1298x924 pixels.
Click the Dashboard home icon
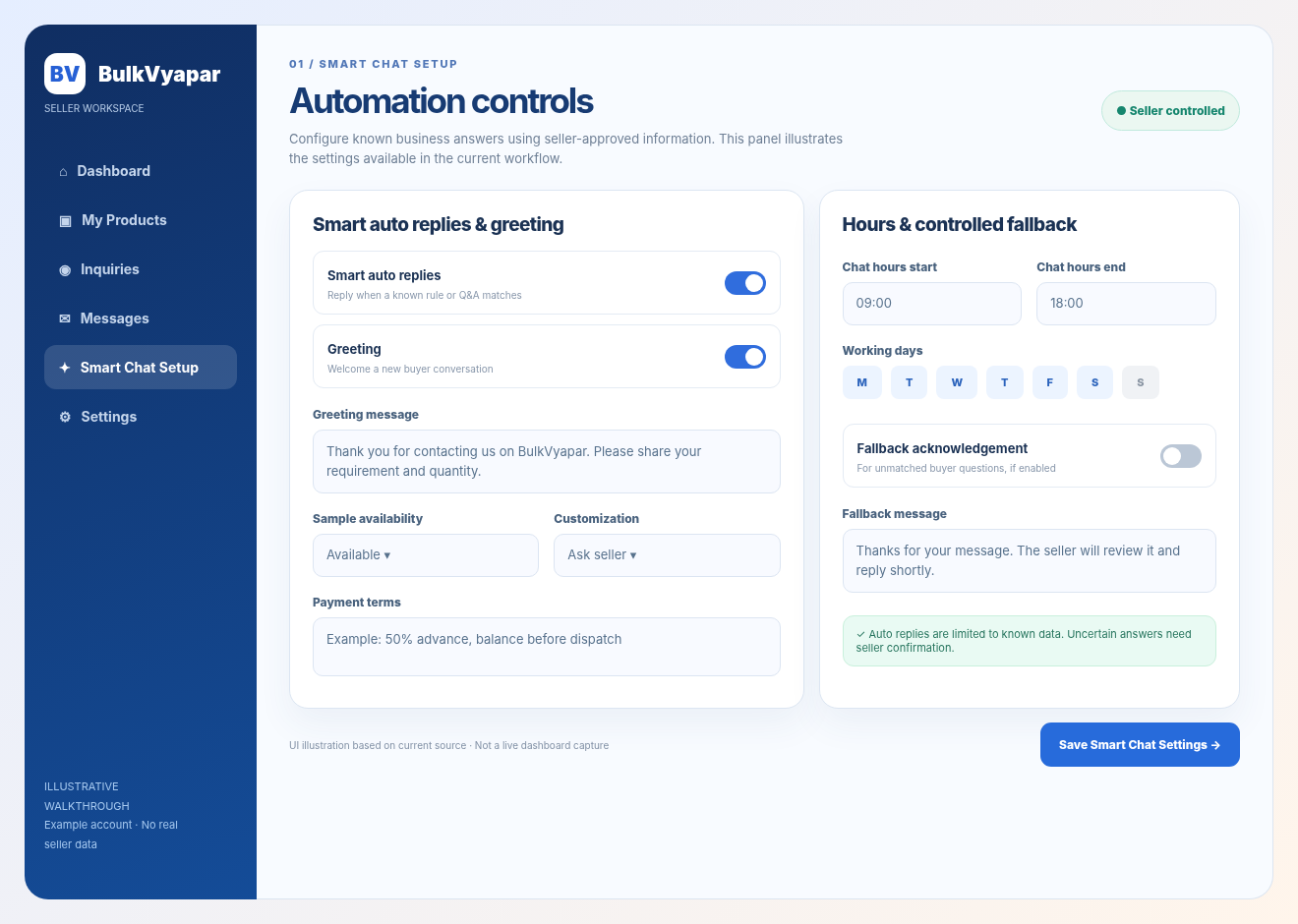pos(64,171)
